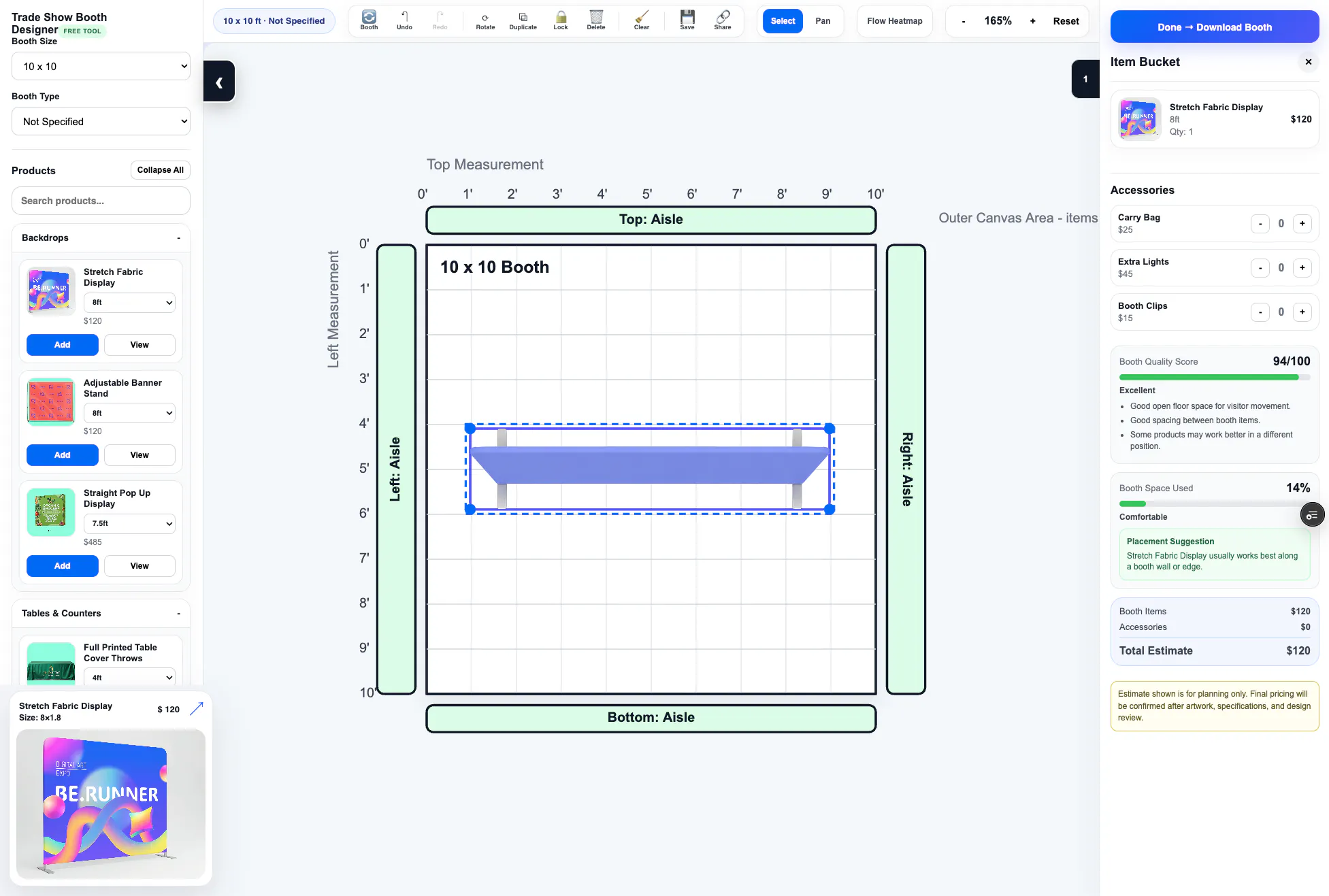Save the booth design
1329x896 pixels.
coord(687,20)
